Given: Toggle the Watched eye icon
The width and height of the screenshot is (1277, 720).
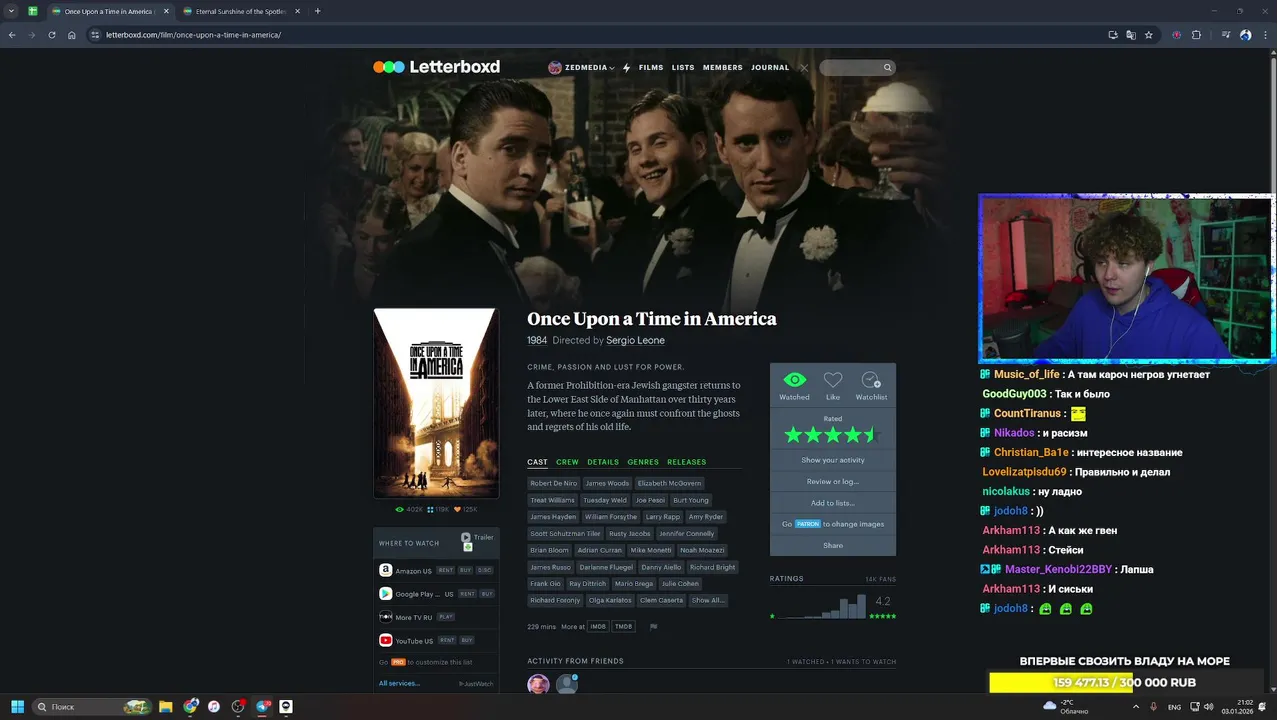Looking at the screenshot, I should (794, 380).
